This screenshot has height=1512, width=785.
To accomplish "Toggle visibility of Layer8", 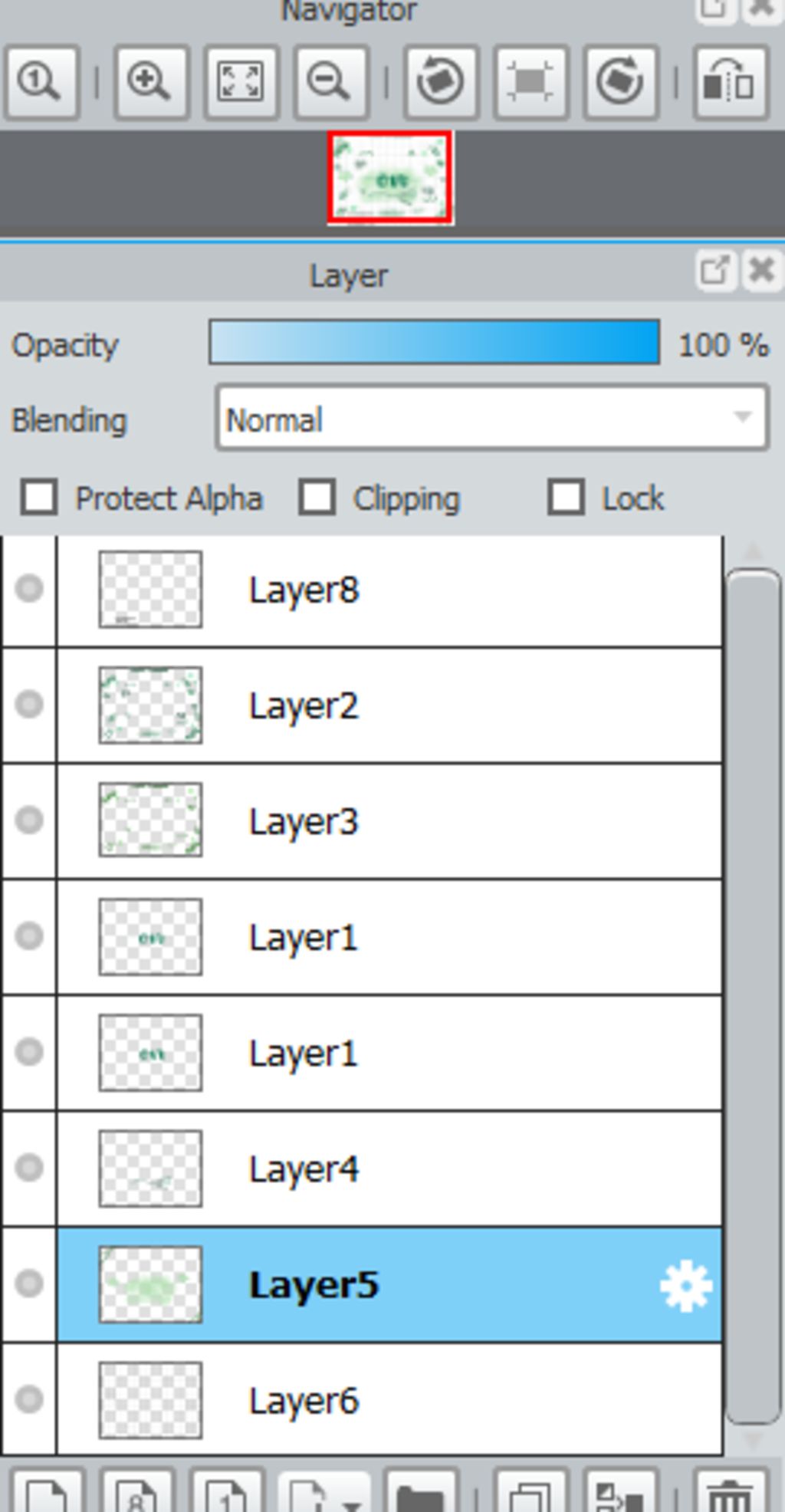I will 29,589.
